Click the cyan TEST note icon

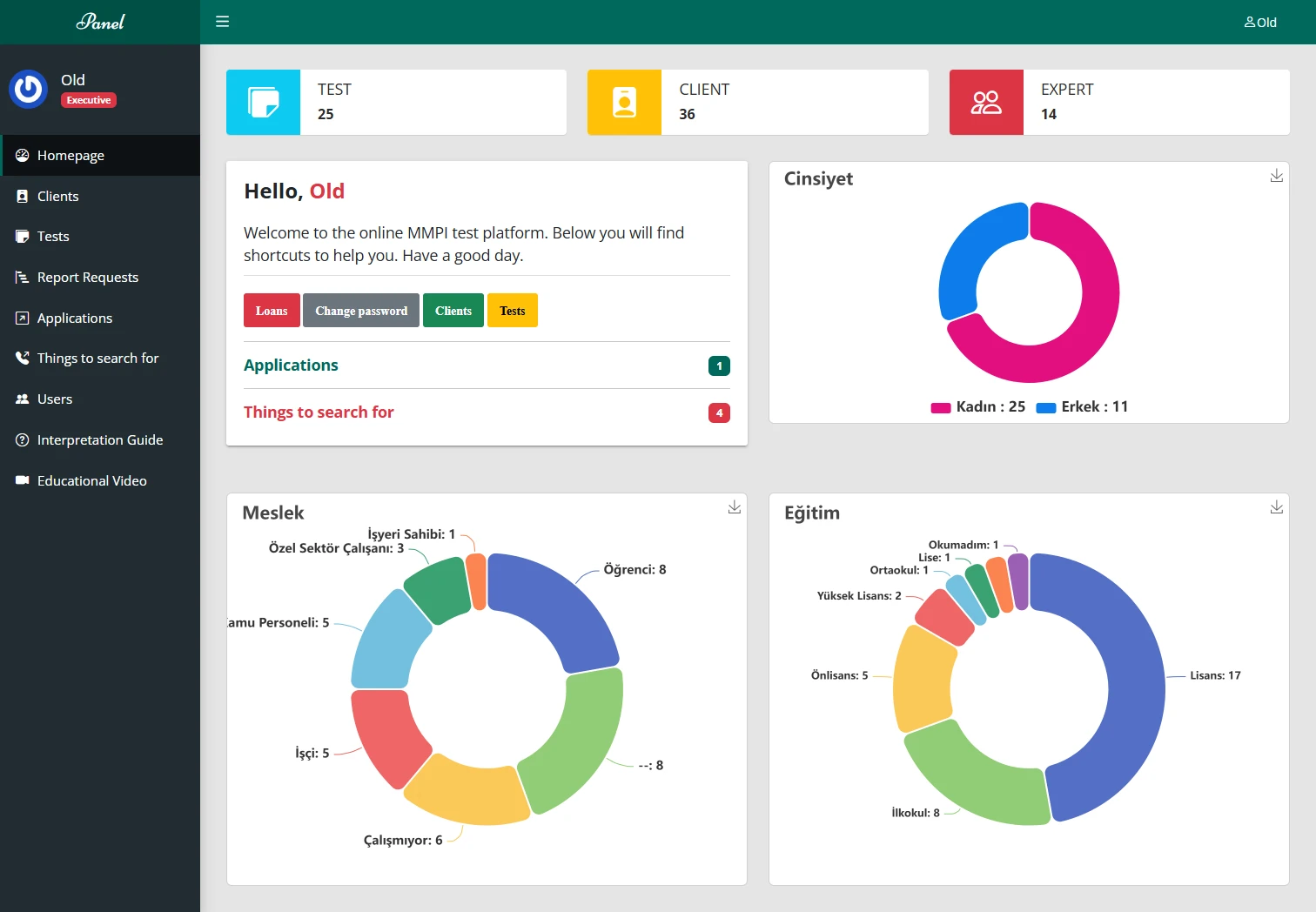point(263,102)
